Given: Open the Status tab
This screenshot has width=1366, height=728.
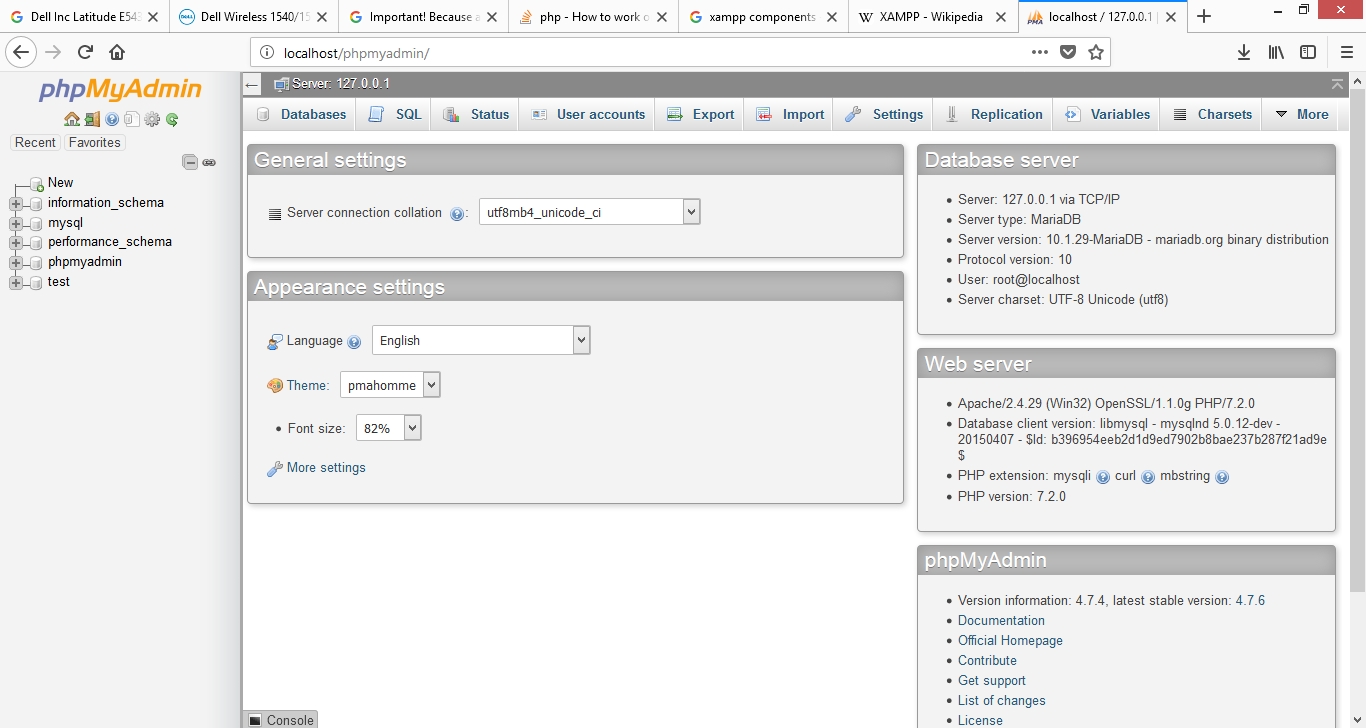Looking at the screenshot, I should pyautogui.click(x=476, y=114).
